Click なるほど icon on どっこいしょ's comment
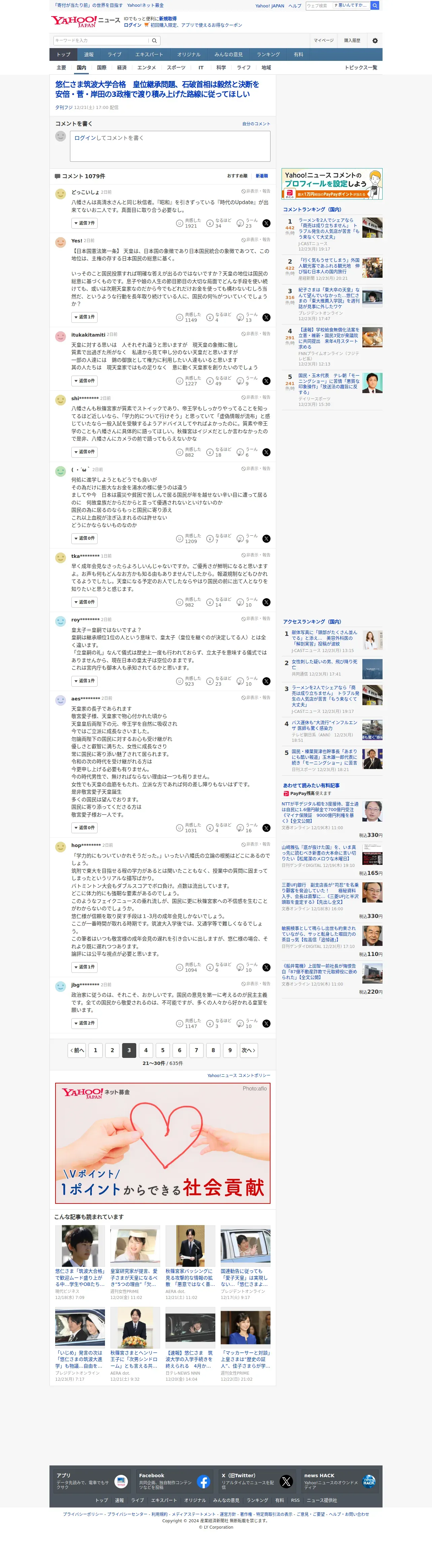Viewport: 432px width, 1568px height. coord(210,223)
